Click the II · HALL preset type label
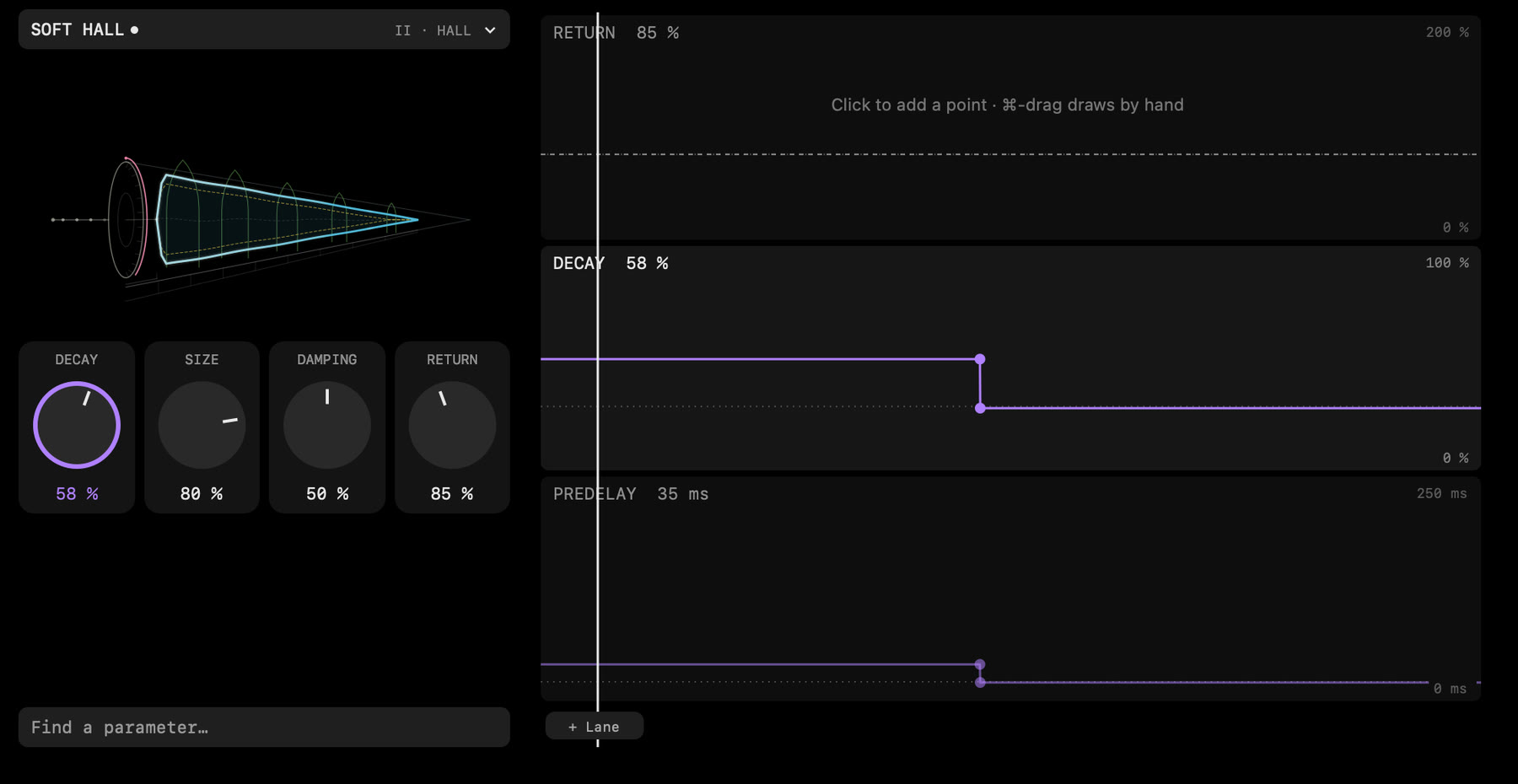The width and height of the screenshot is (1518, 784). point(433,30)
